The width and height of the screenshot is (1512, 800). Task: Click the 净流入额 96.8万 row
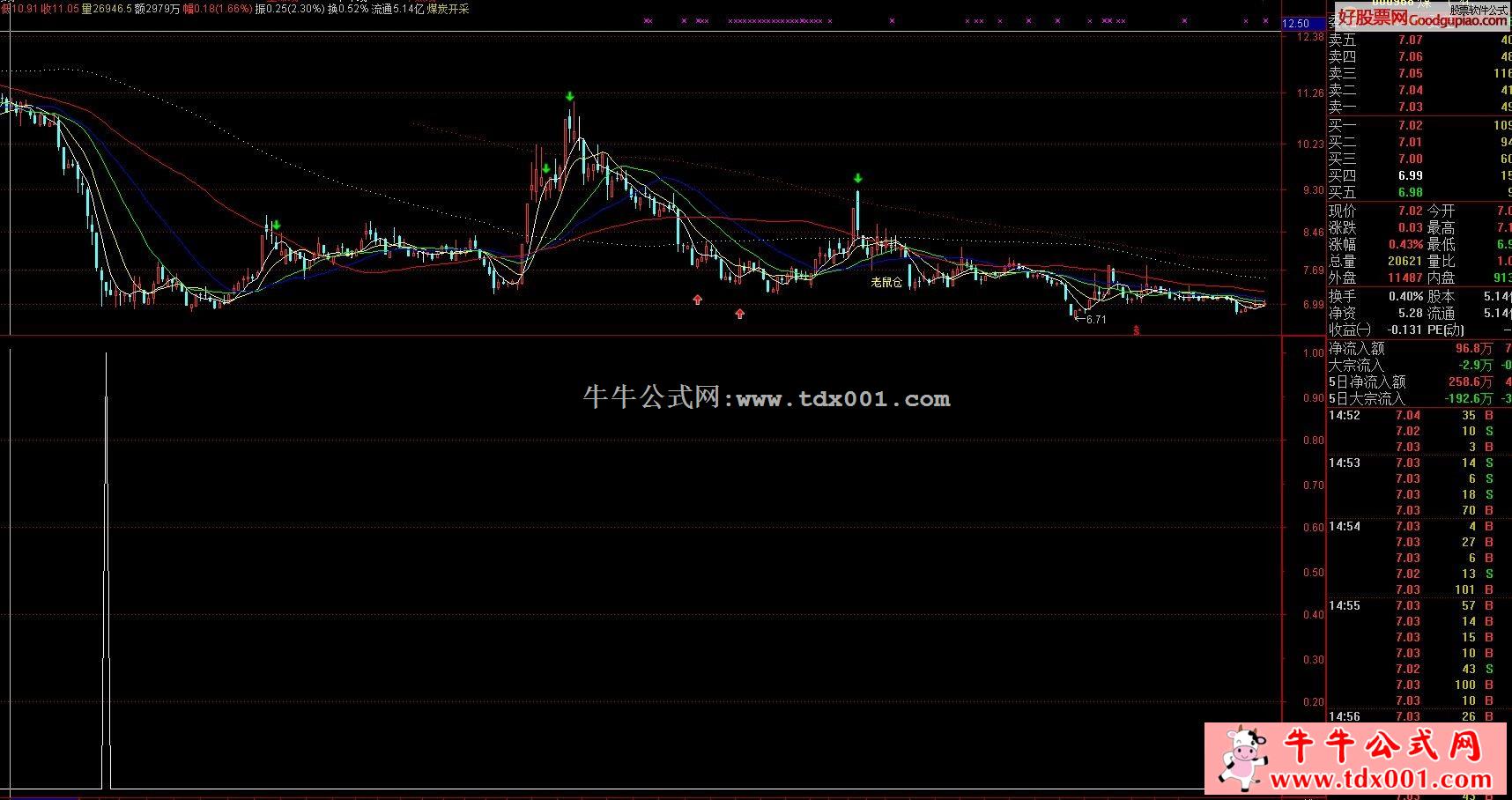(x=1419, y=349)
